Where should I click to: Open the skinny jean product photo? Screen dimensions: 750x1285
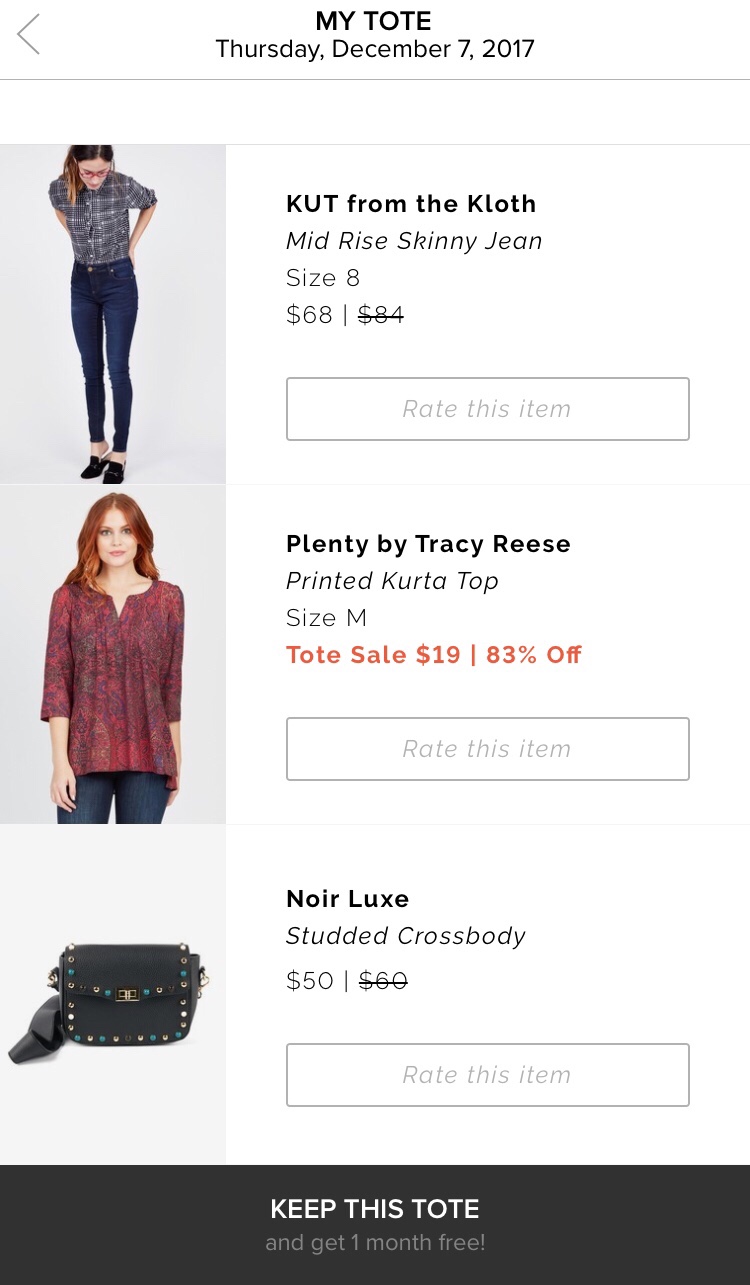113,314
